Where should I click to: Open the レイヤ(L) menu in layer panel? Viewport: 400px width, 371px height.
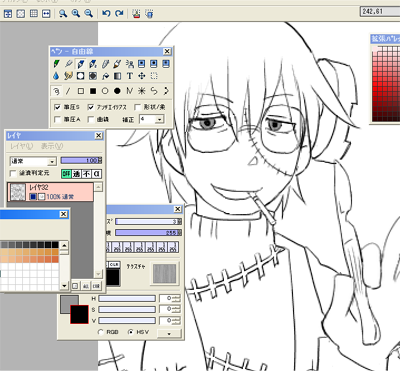coord(21,146)
